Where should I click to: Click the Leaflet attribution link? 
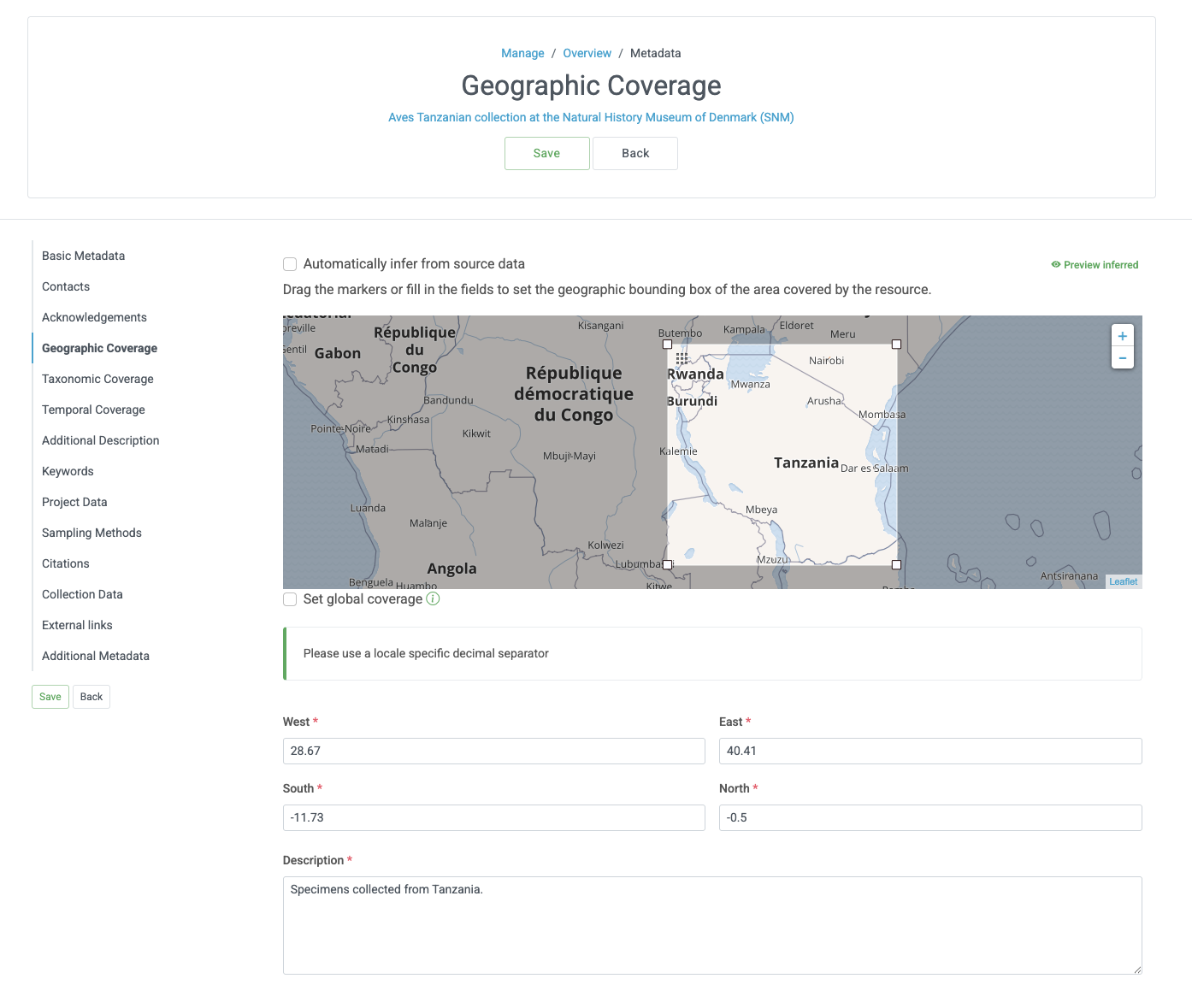1122,581
